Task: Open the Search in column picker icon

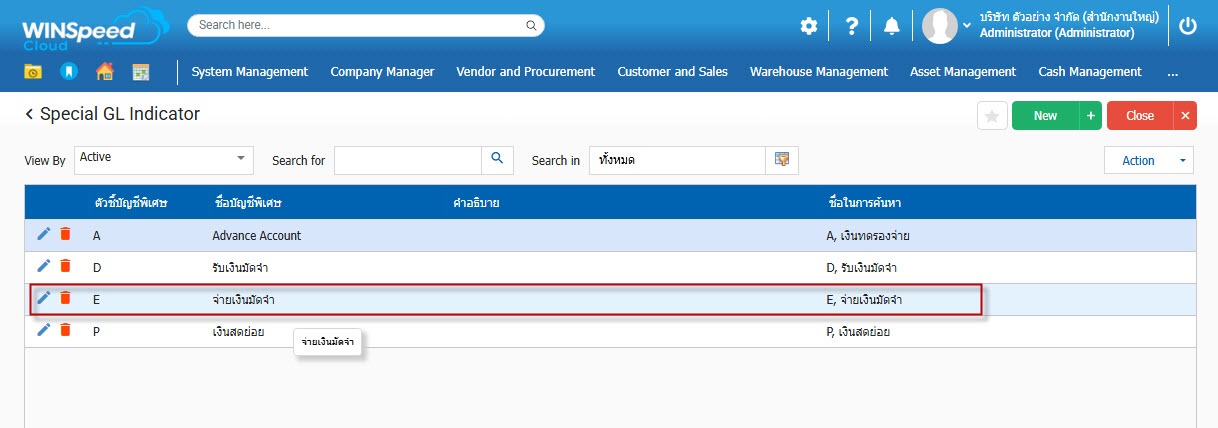Action: point(782,160)
